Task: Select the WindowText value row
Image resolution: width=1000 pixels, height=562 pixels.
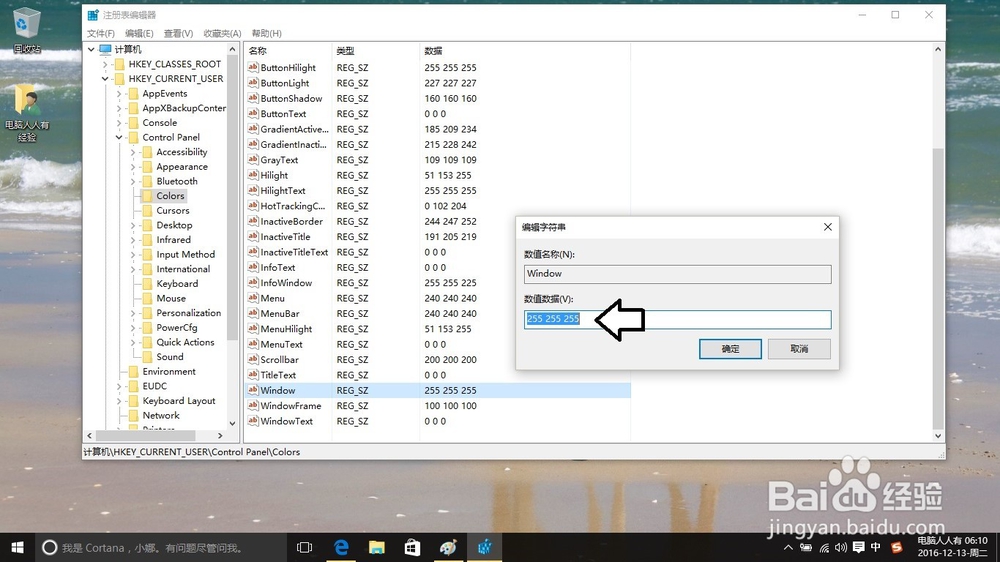Action: coord(438,421)
